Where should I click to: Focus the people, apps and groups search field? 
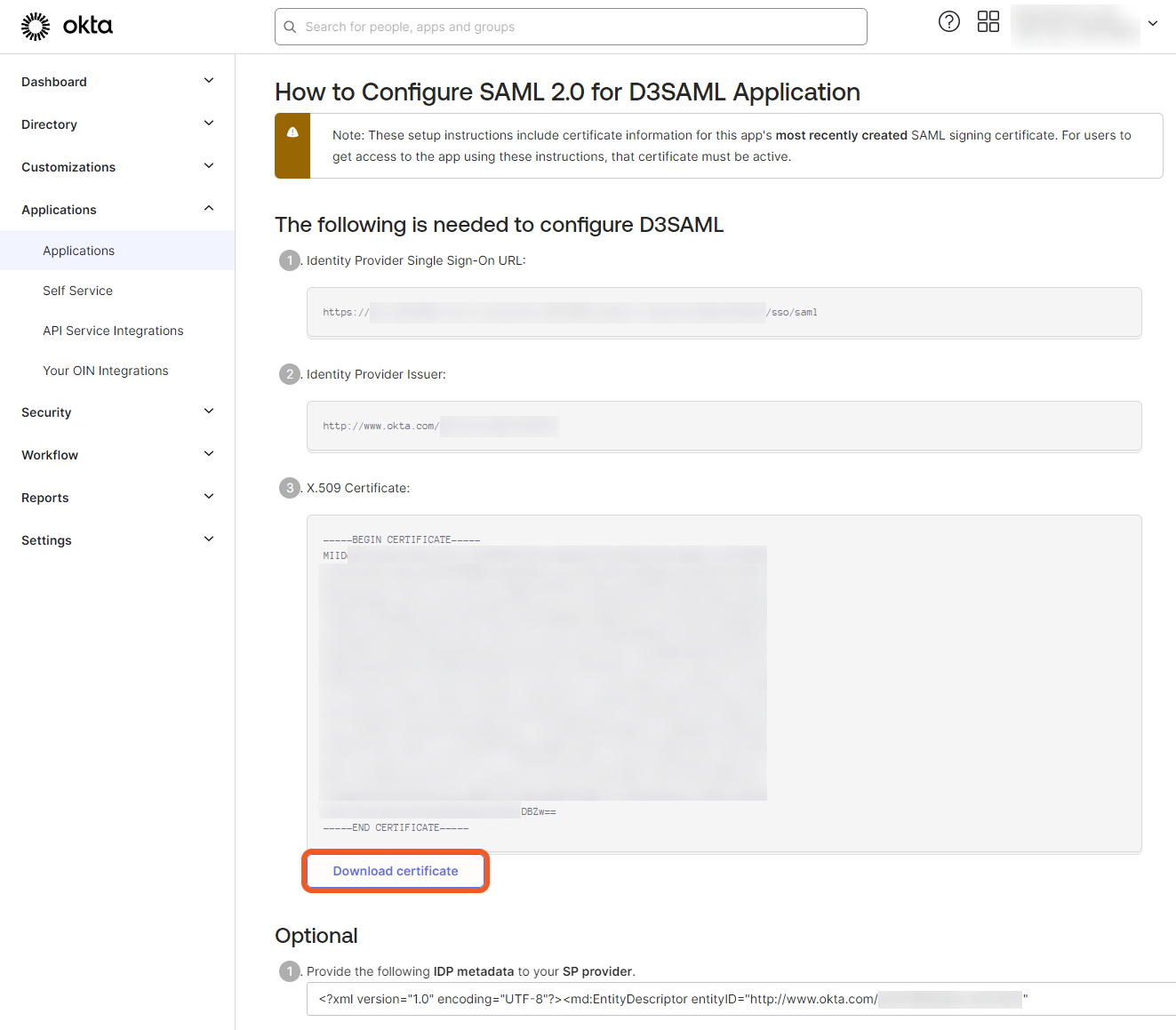pyautogui.click(x=578, y=28)
